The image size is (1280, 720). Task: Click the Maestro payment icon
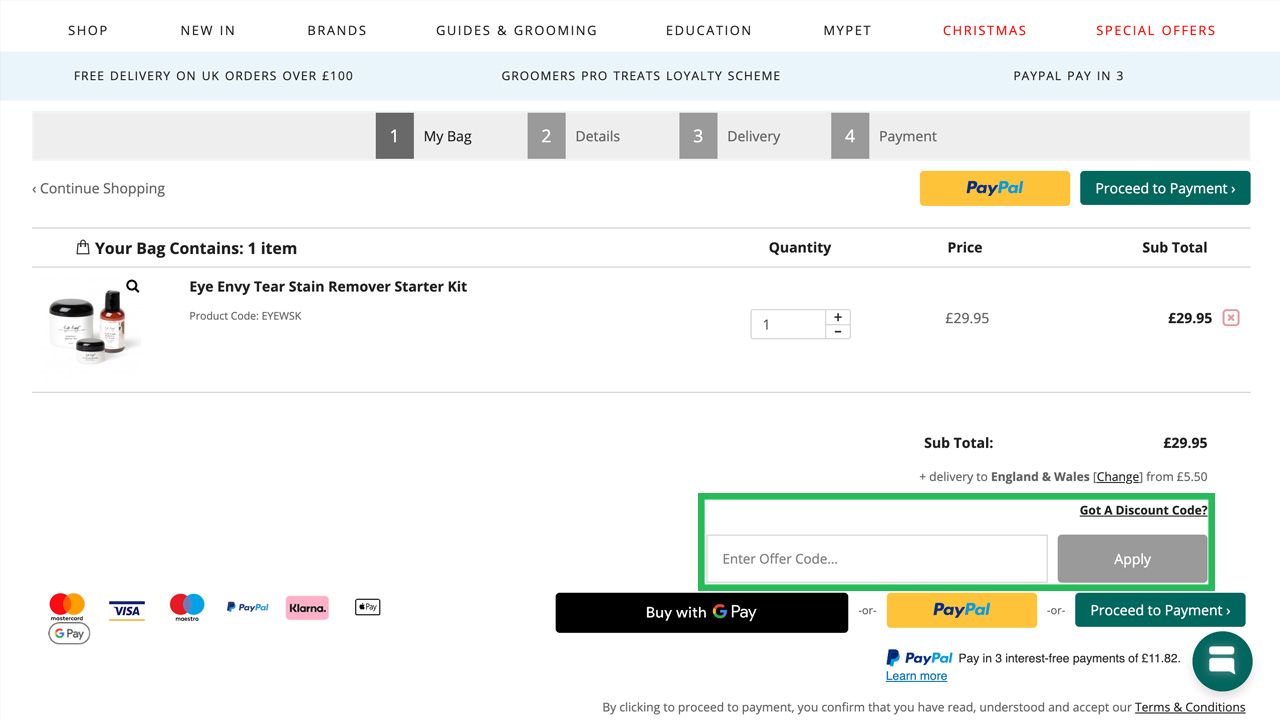click(x=187, y=607)
